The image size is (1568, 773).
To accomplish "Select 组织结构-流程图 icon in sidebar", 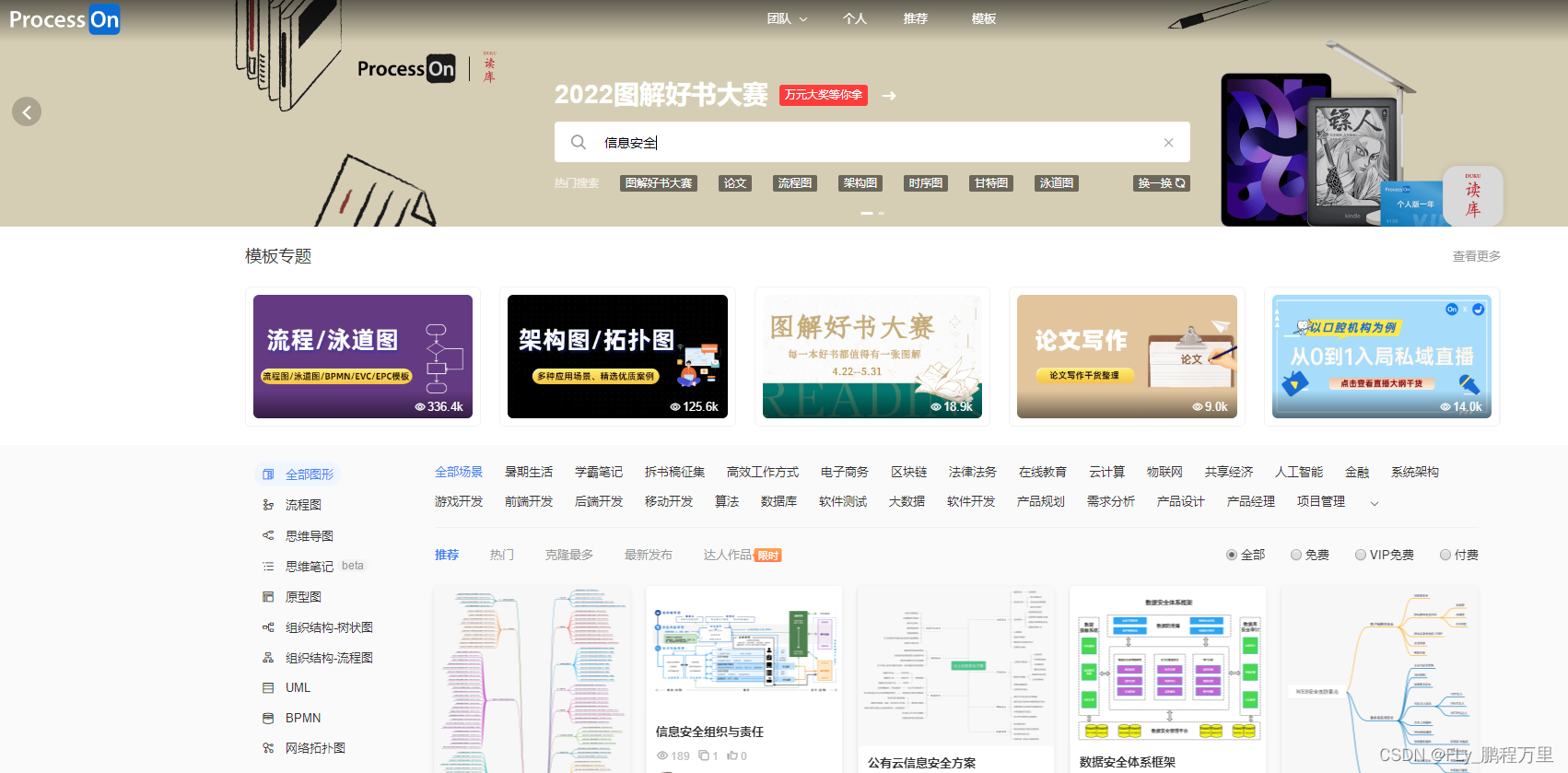I will click(x=268, y=658).
